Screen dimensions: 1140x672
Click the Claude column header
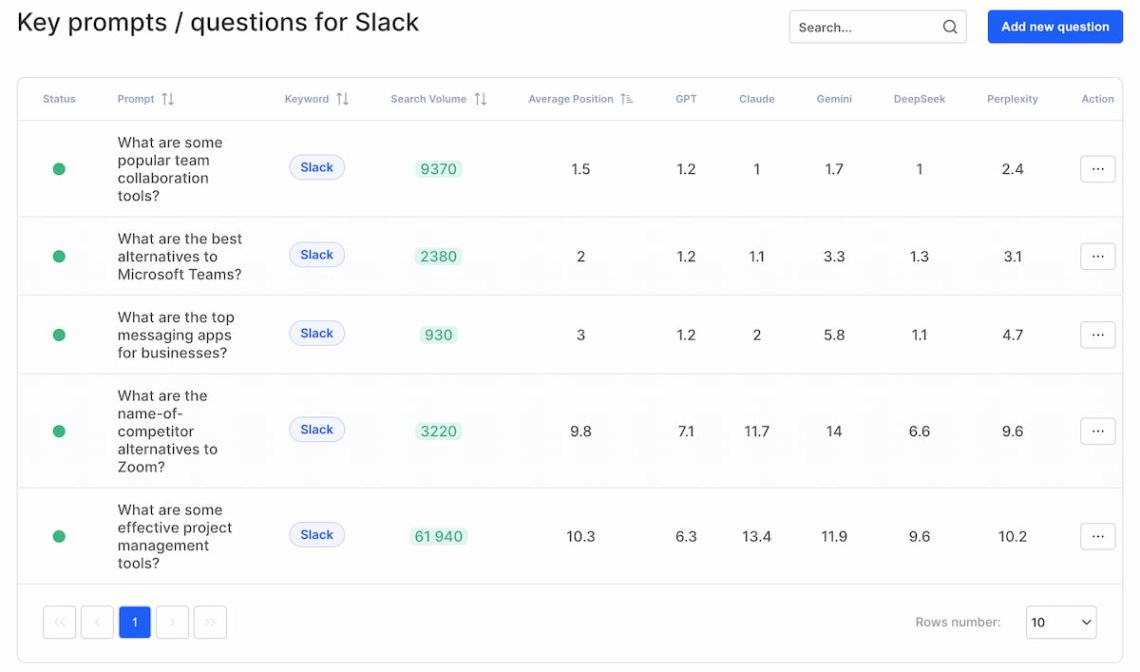[x=757, y=99]
